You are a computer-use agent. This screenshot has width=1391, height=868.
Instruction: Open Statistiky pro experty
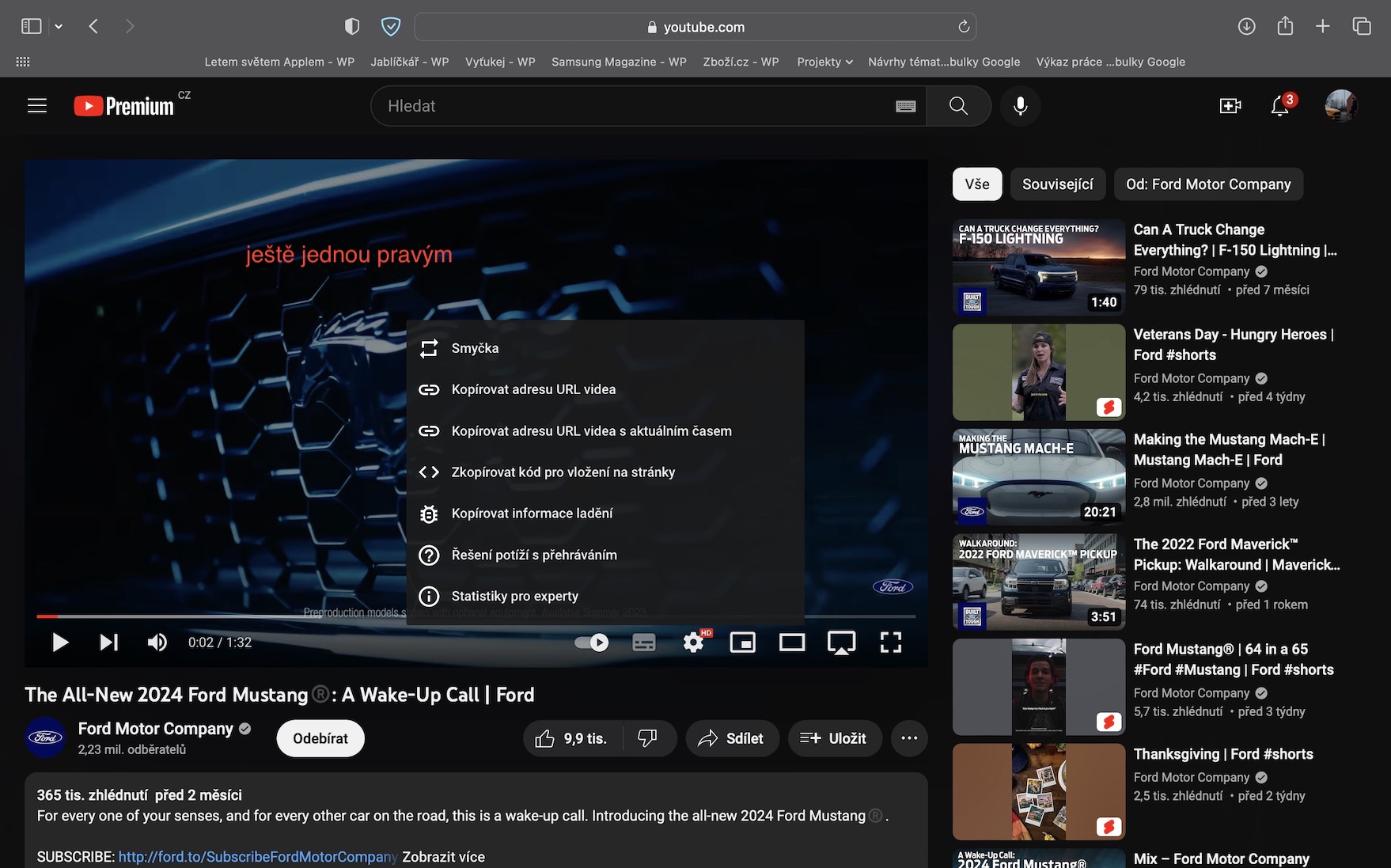pos(605,597)
